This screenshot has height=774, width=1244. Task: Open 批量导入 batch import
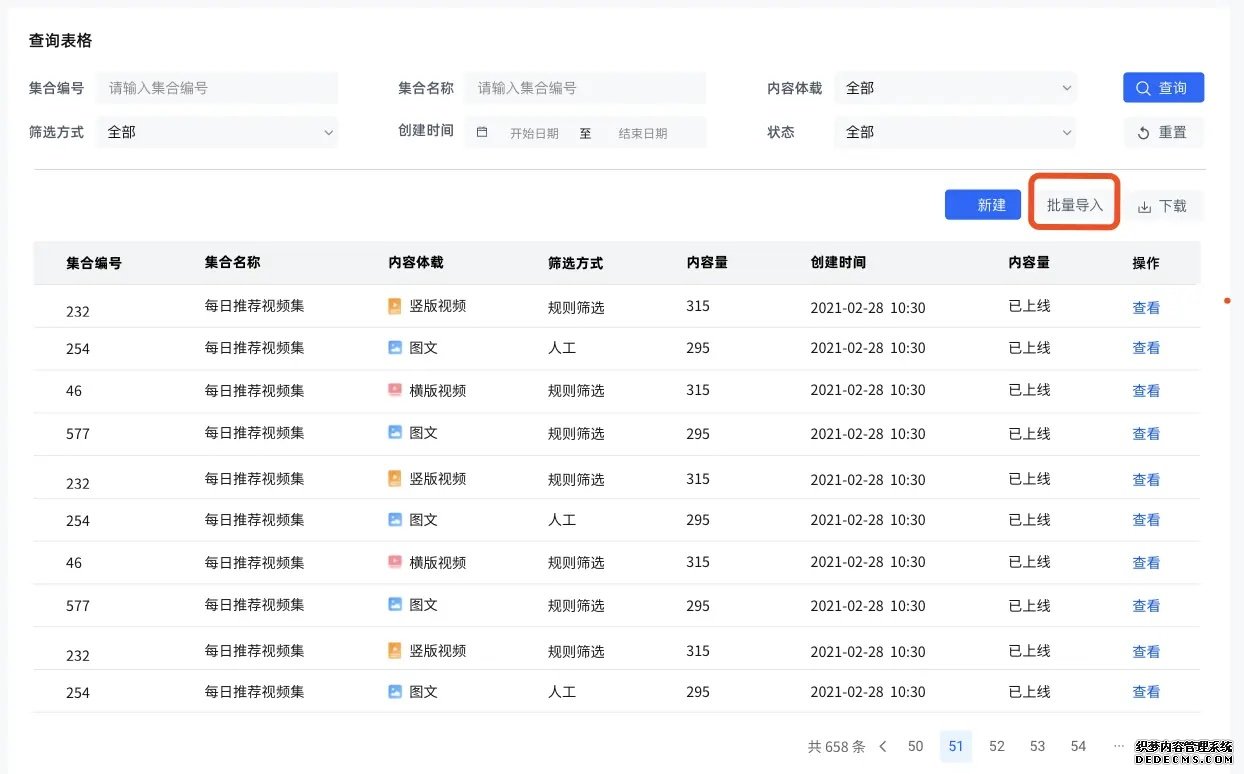point(1075,205)
